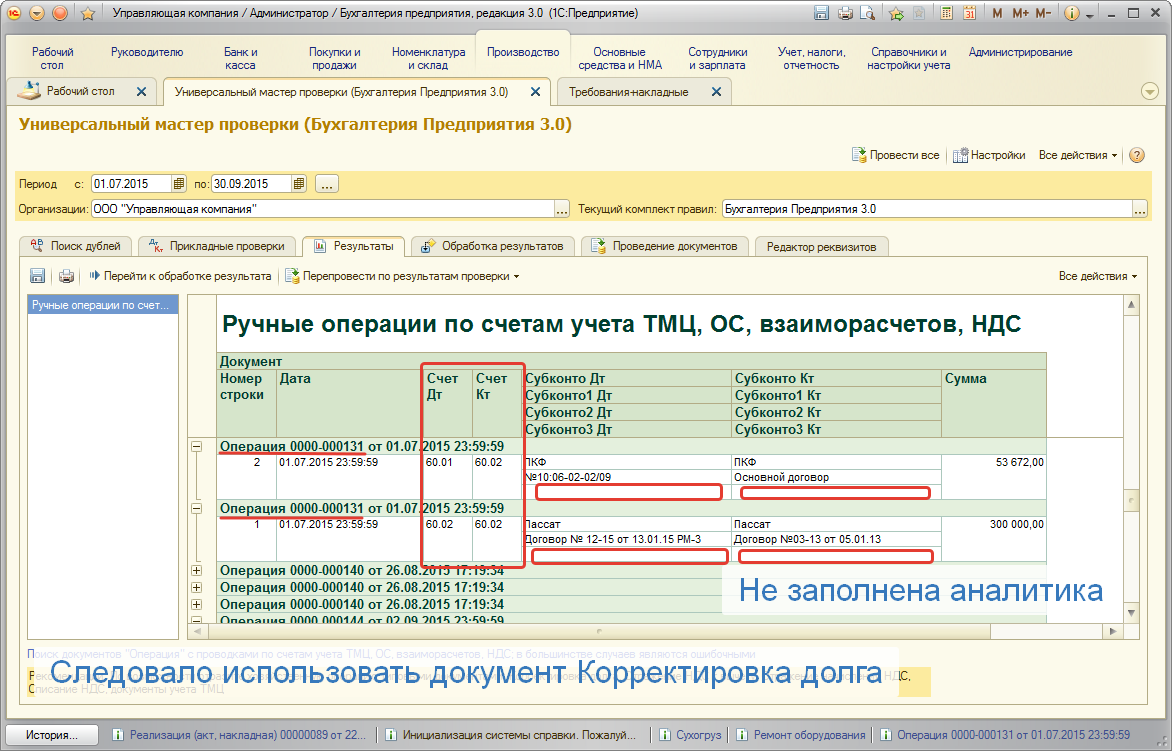Open calendar picker for the start date

coord(179,183)
